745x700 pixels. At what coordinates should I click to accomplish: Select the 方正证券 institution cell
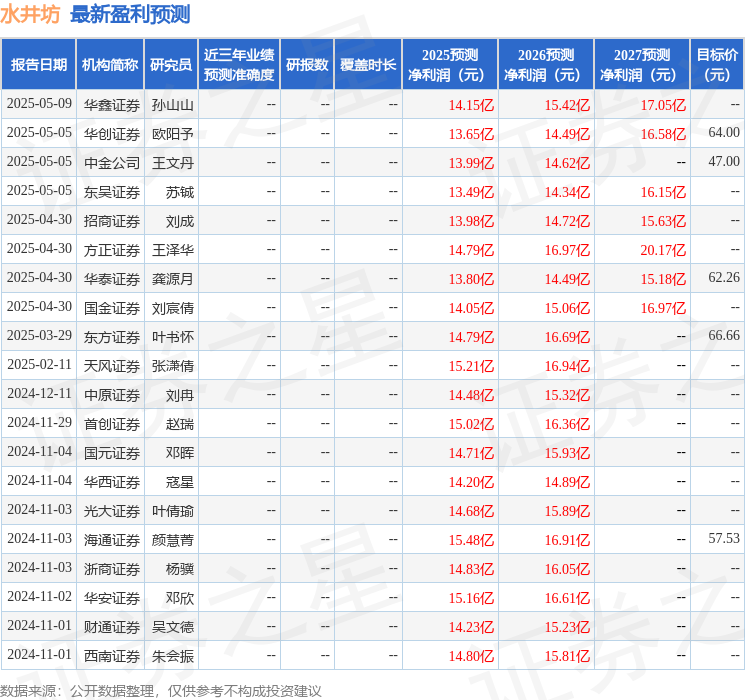point(112,249)
